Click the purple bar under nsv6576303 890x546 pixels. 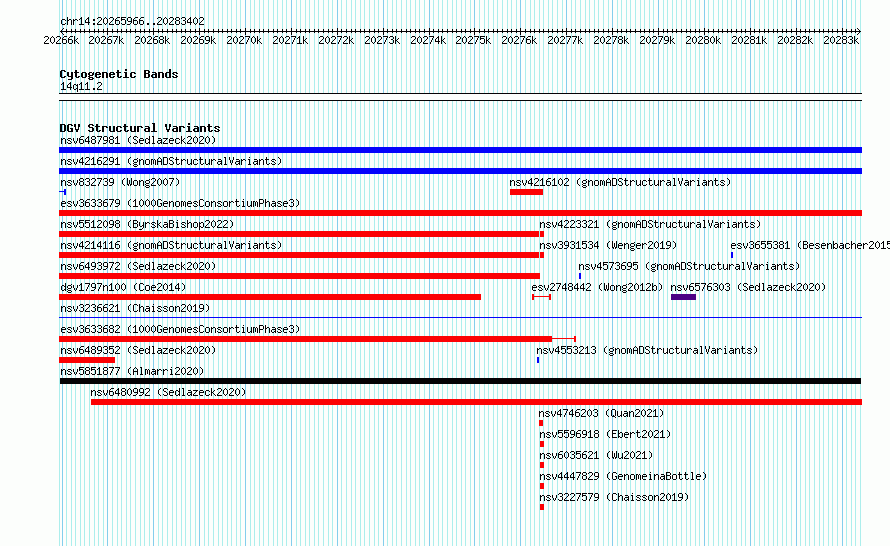(x=683, y=297)
